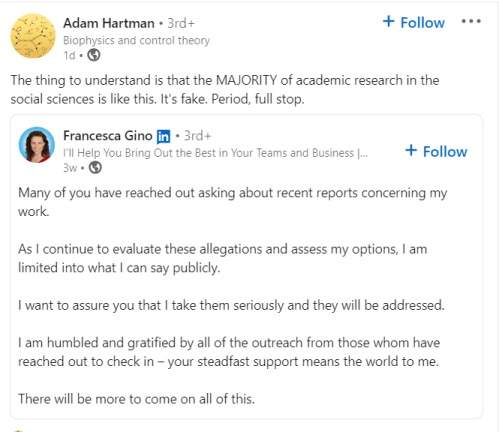The image size is (499, 432).
Task: Open Francesca Gino's profile photo
Action: tap(37, 145)
